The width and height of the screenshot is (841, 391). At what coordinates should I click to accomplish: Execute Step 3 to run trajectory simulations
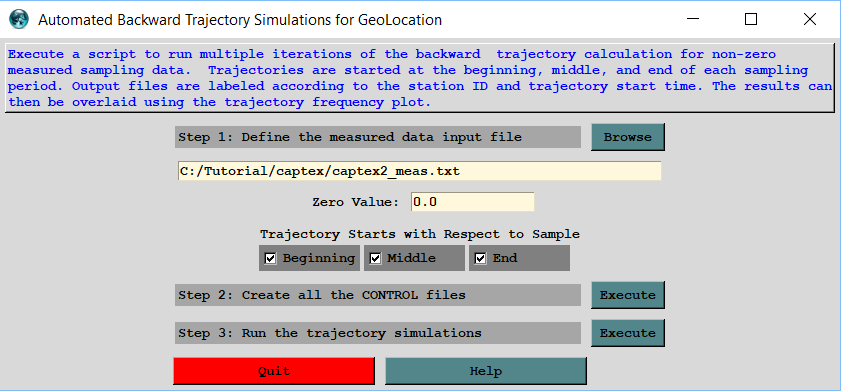tap(628, 333)
